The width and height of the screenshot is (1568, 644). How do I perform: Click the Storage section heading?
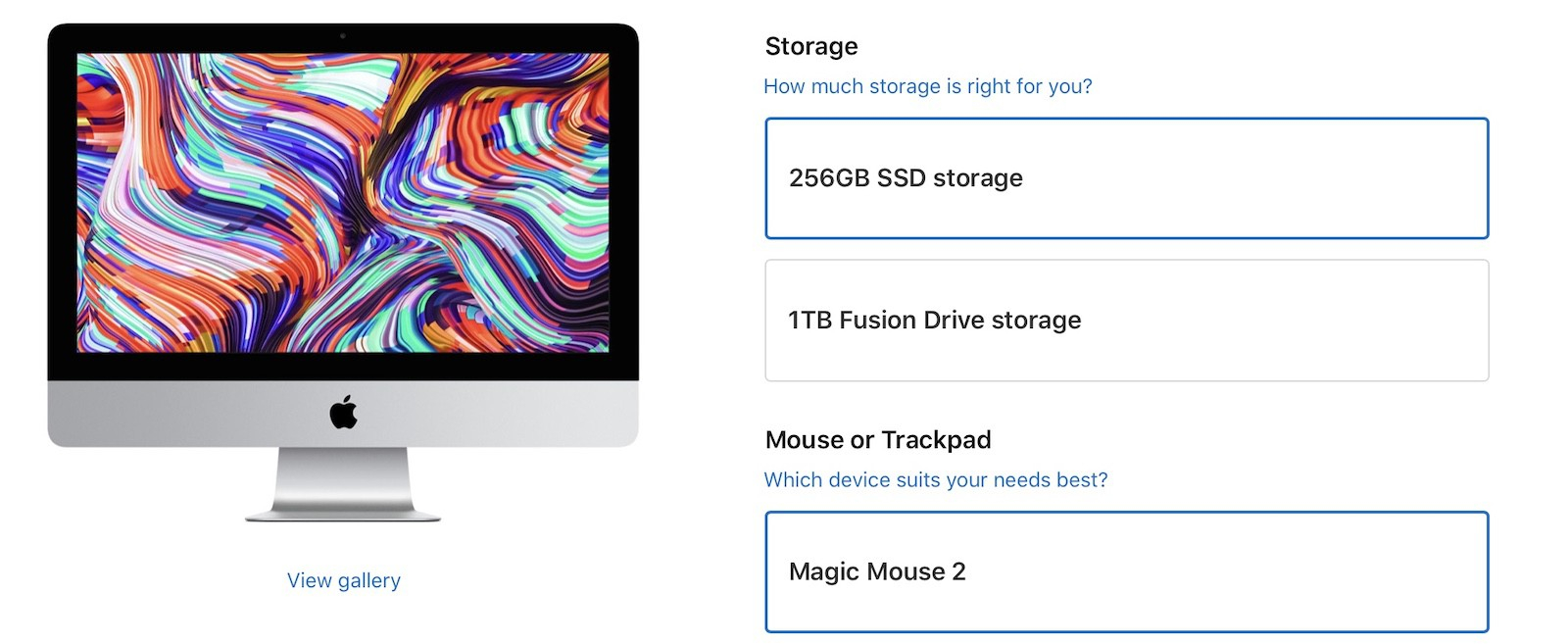(810, 46)
